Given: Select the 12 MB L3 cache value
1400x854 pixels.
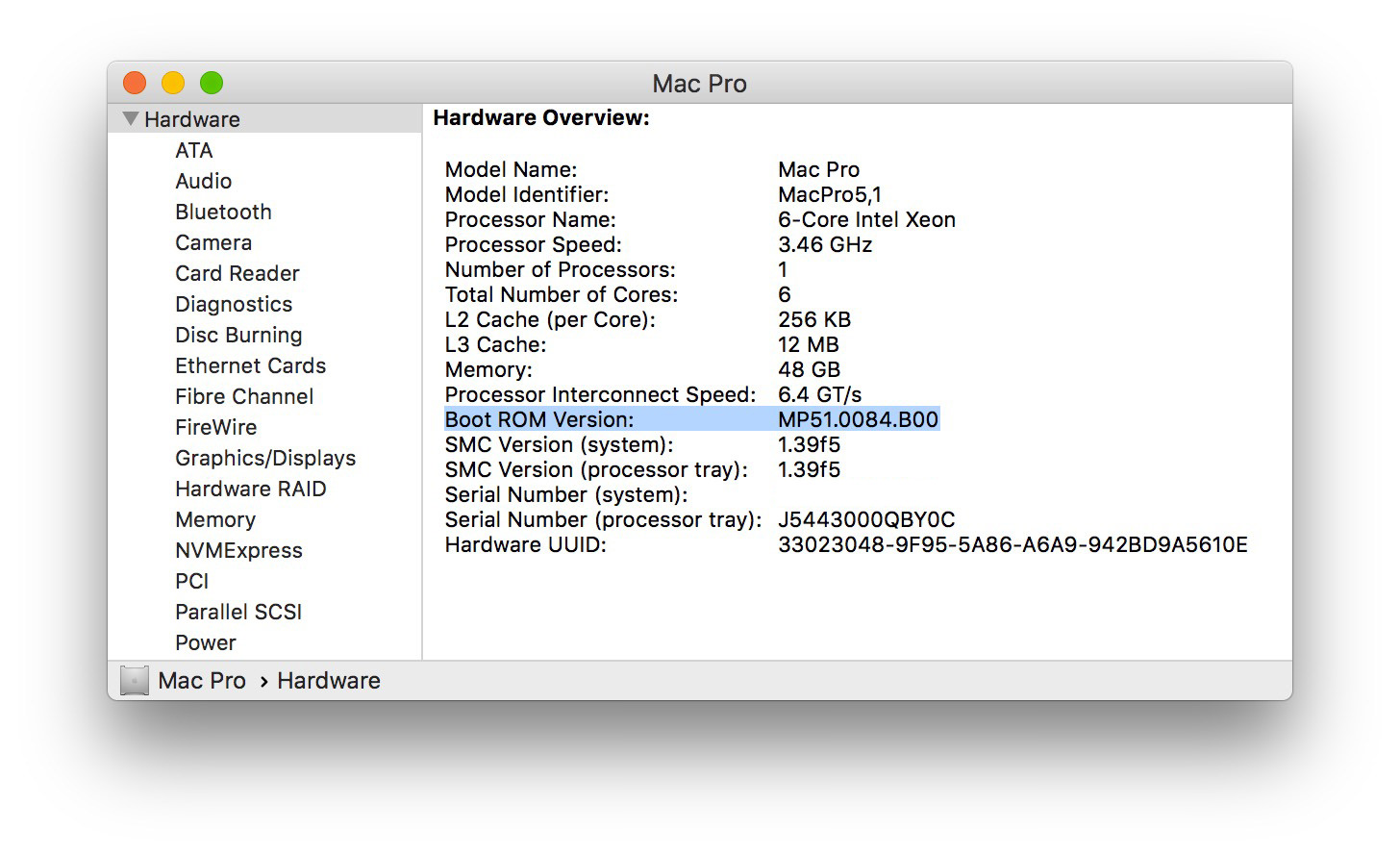Looking at the screenshot, I should tap(809, 344).
